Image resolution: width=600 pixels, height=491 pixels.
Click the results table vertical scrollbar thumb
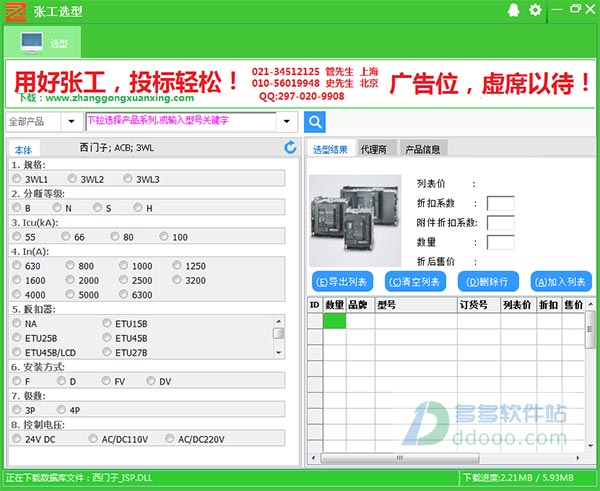tap(590, 329)
